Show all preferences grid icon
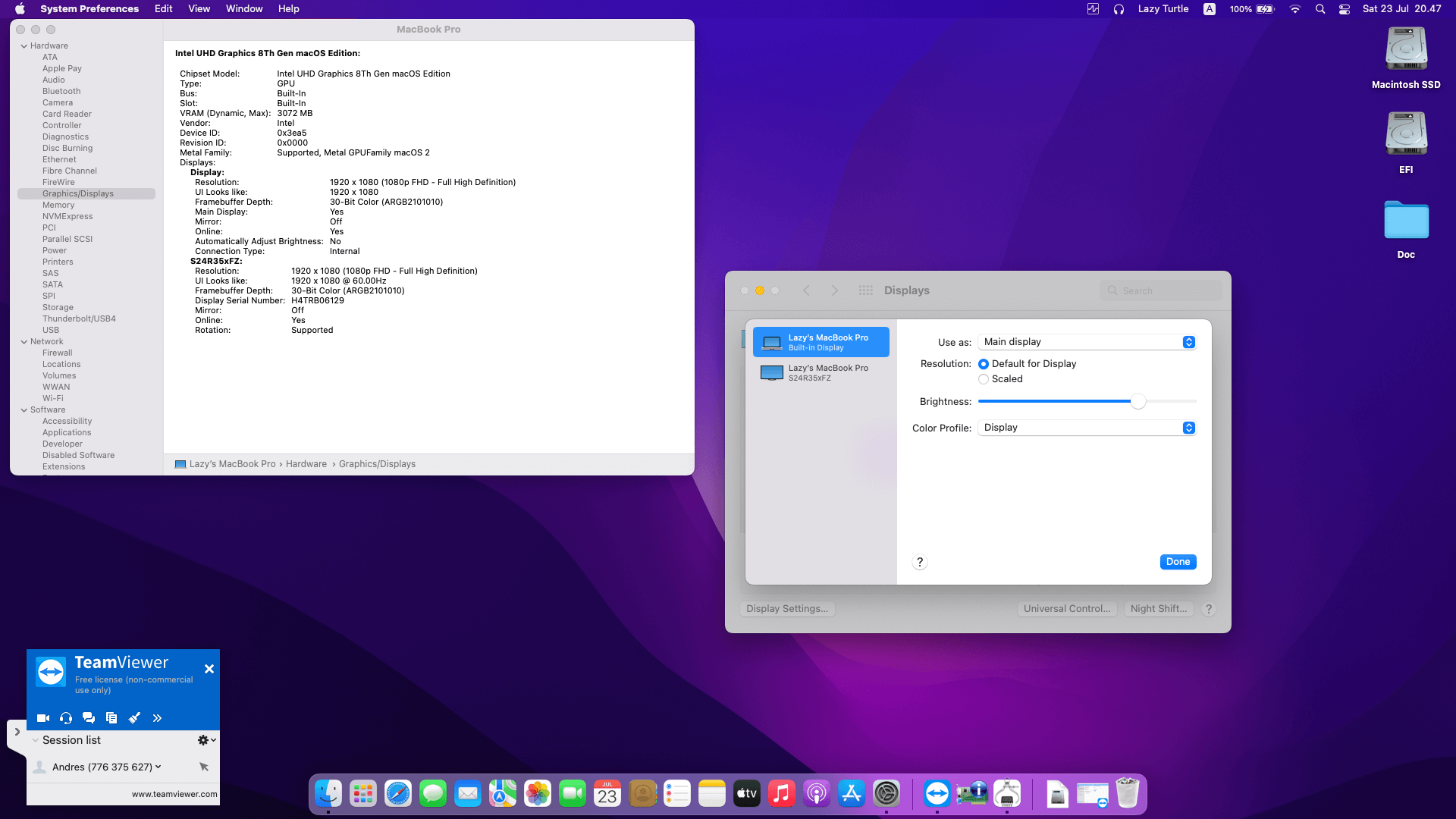Screen dimensions: 1456x819 [x=865, y=290]
